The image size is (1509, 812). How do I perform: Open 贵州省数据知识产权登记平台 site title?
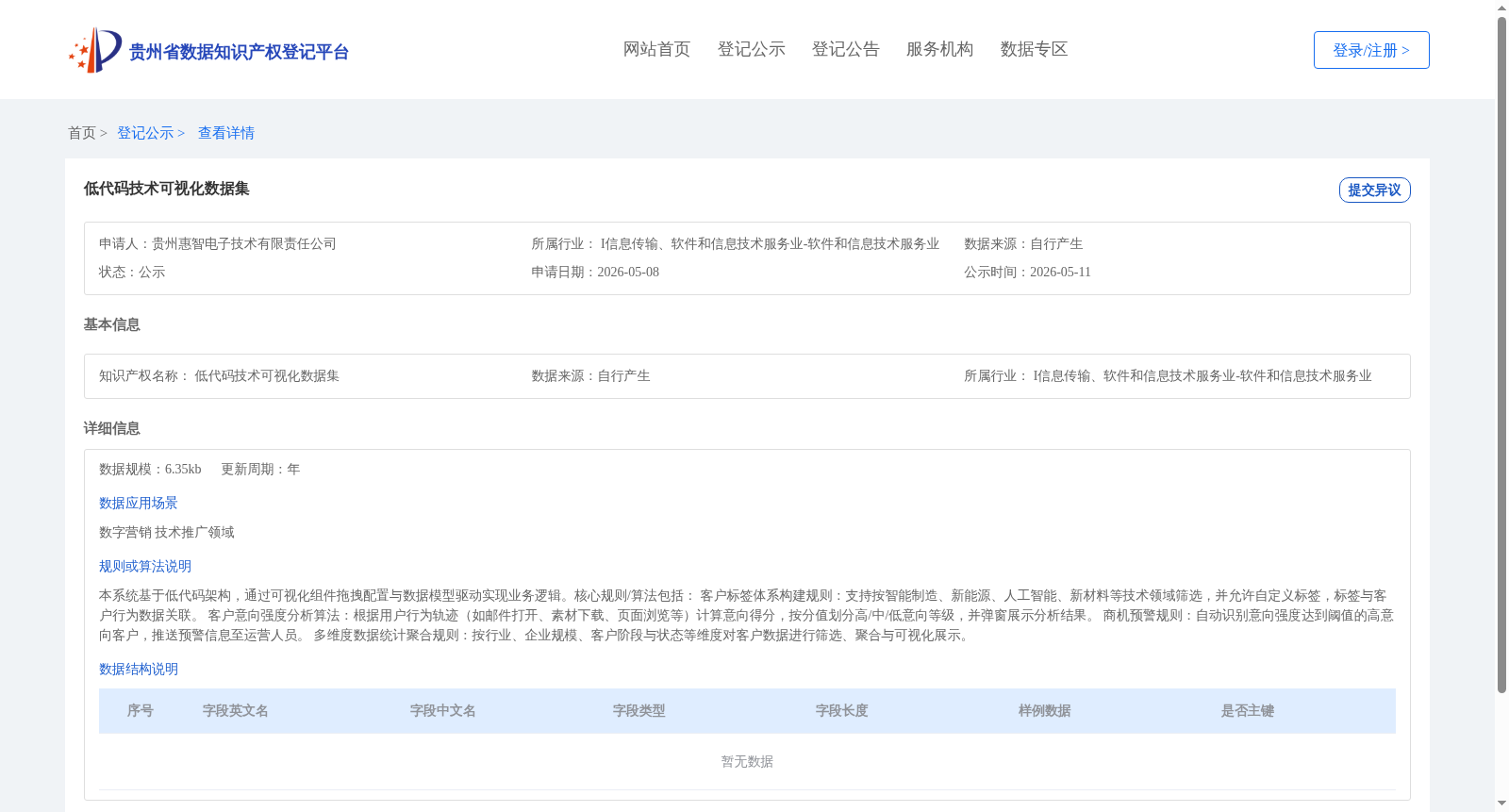pos(239,52)
